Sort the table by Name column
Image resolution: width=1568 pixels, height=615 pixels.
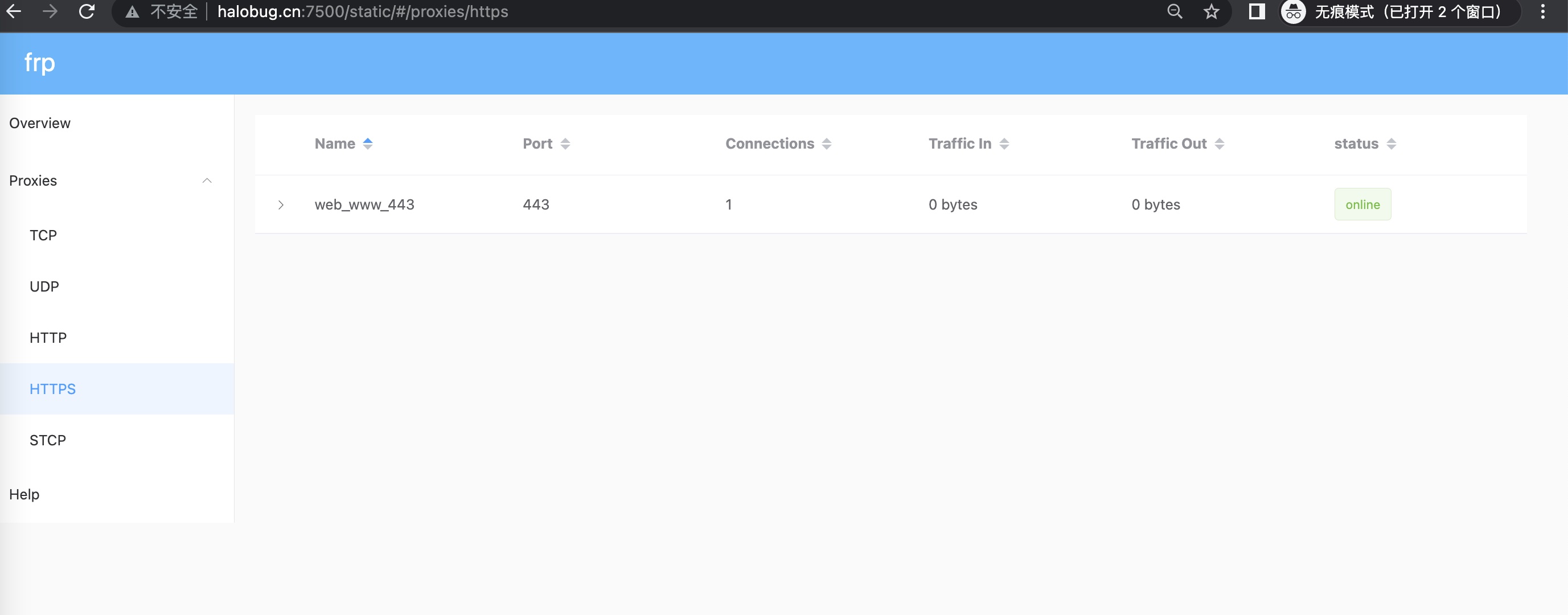pyautogui.click(x=335, y=143)
